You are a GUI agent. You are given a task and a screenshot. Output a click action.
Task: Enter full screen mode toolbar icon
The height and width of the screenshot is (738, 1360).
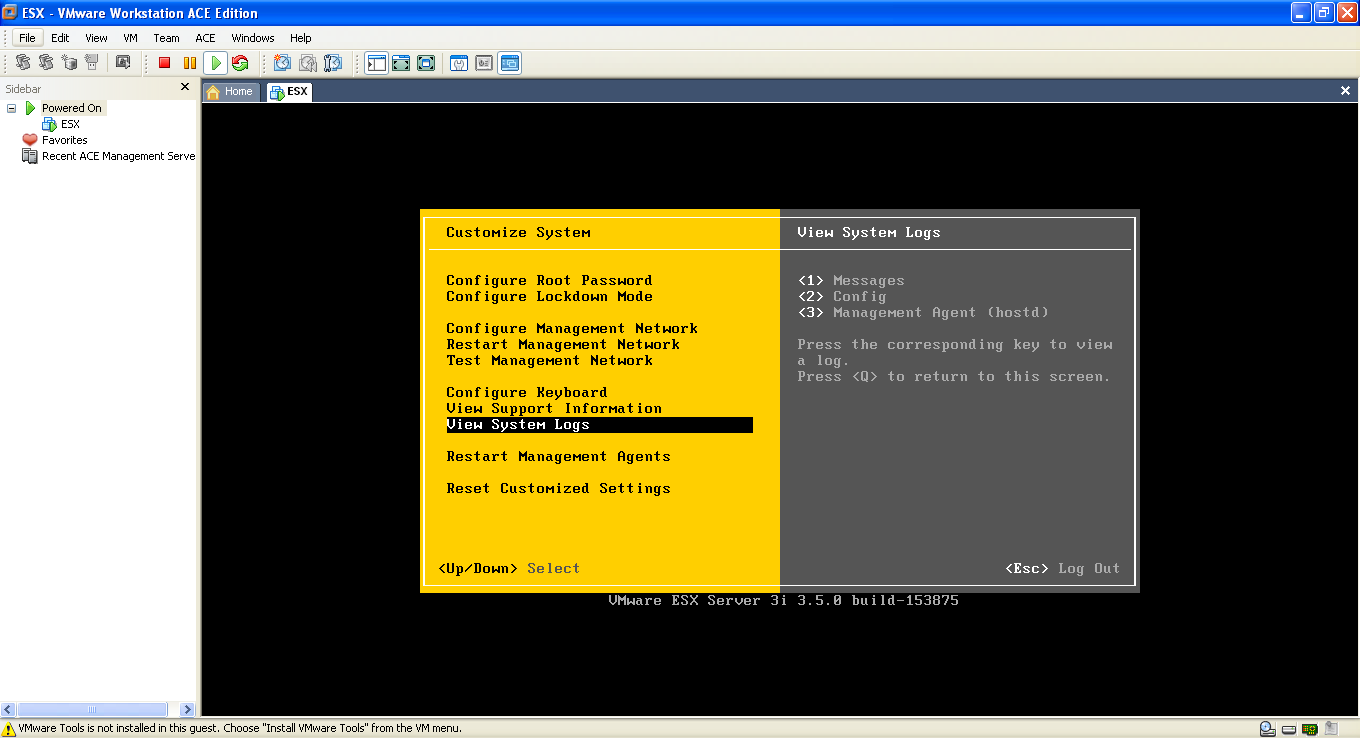[x=426, y=63]
